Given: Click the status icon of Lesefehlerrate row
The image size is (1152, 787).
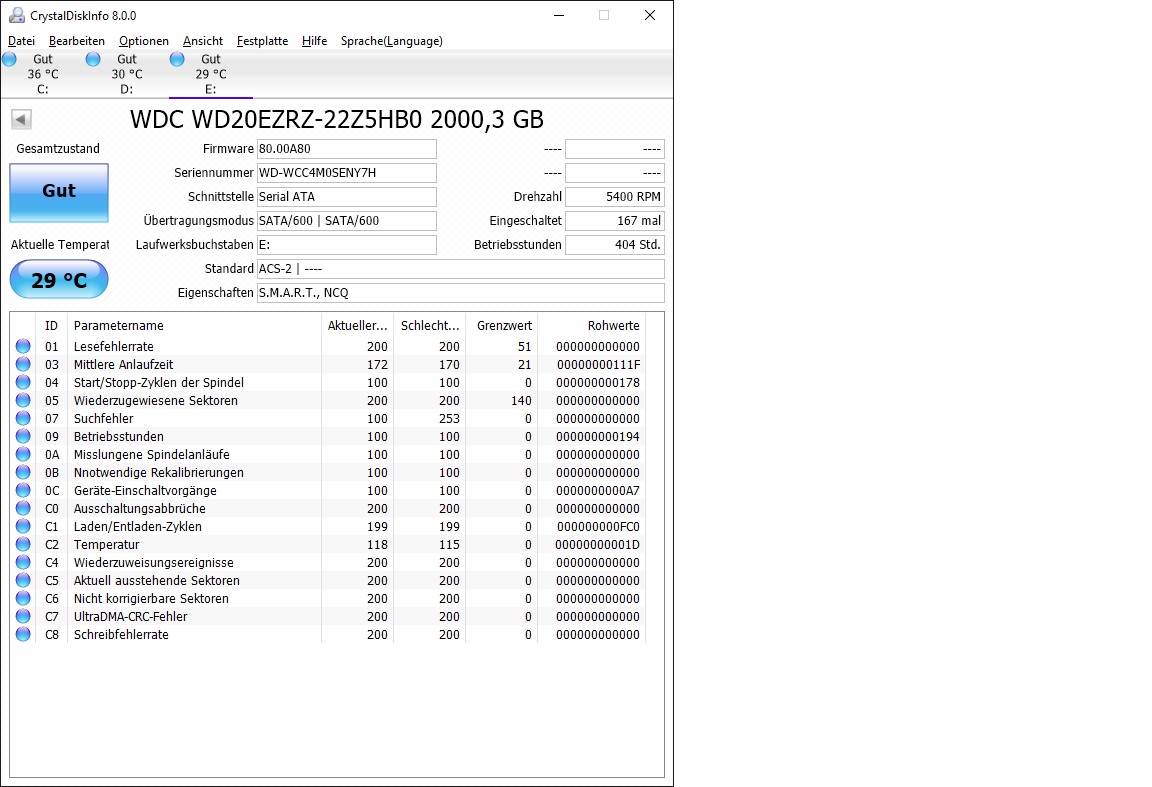Looking at the screenshot, I should coord(24,346).
